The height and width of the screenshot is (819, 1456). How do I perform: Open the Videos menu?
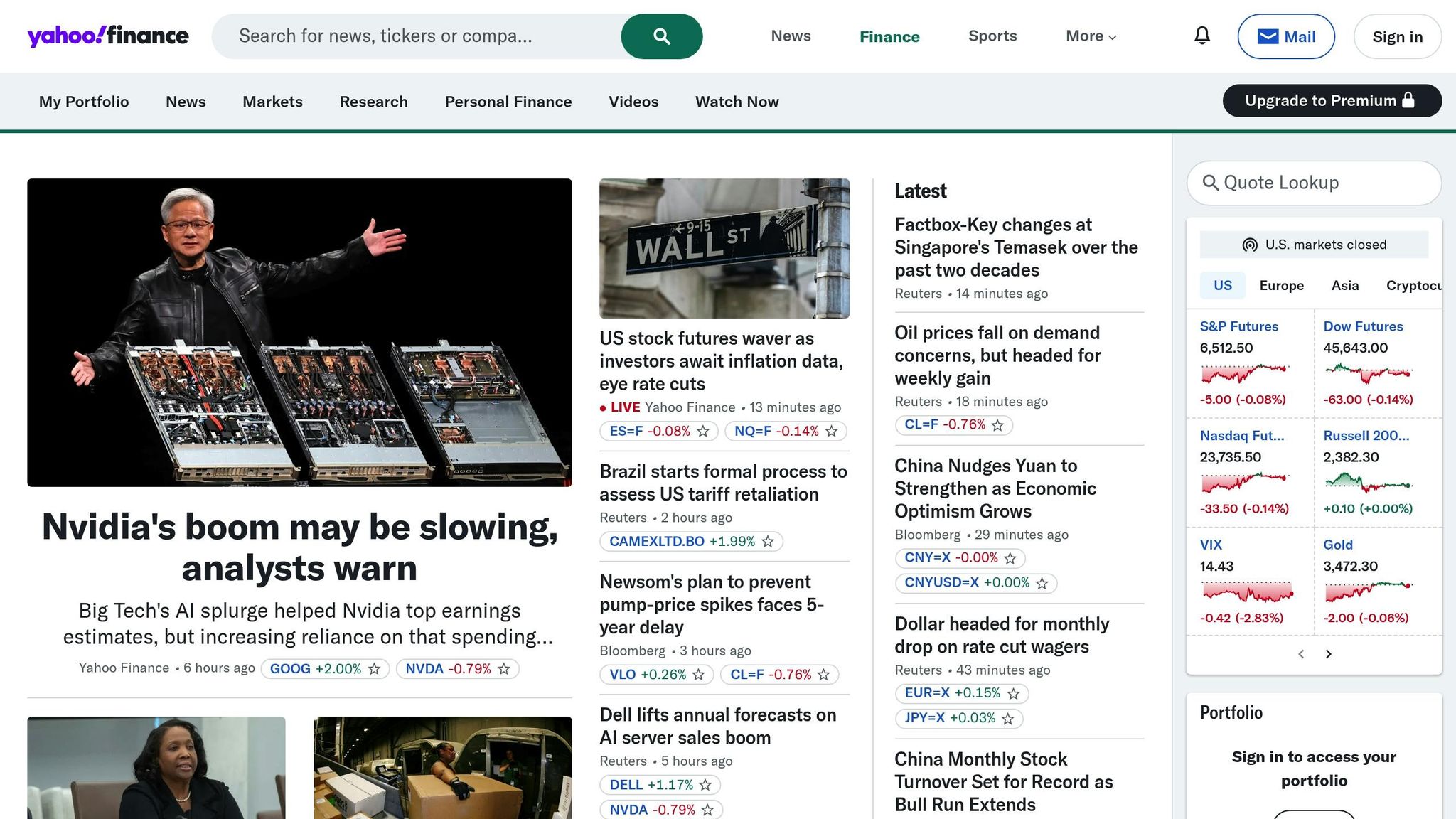point(633,102)
